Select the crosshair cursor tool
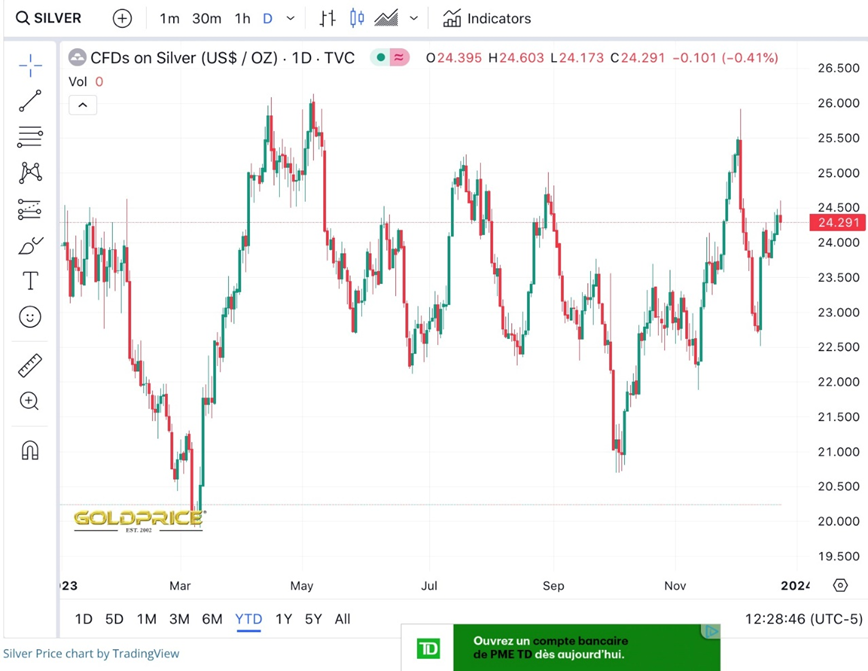Image resolution: width=868 pixels, height=671 pixels. (x=30, y=66)
